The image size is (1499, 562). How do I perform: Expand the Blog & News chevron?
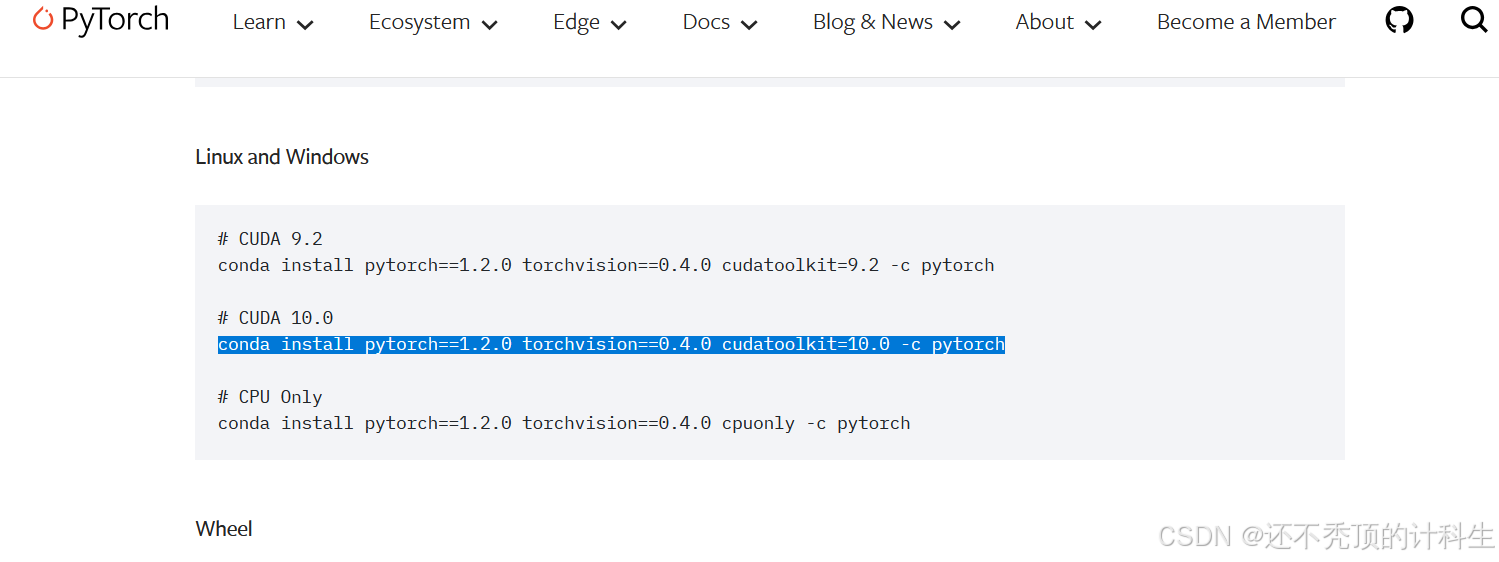pyautogui.click(x=952, y=25)
